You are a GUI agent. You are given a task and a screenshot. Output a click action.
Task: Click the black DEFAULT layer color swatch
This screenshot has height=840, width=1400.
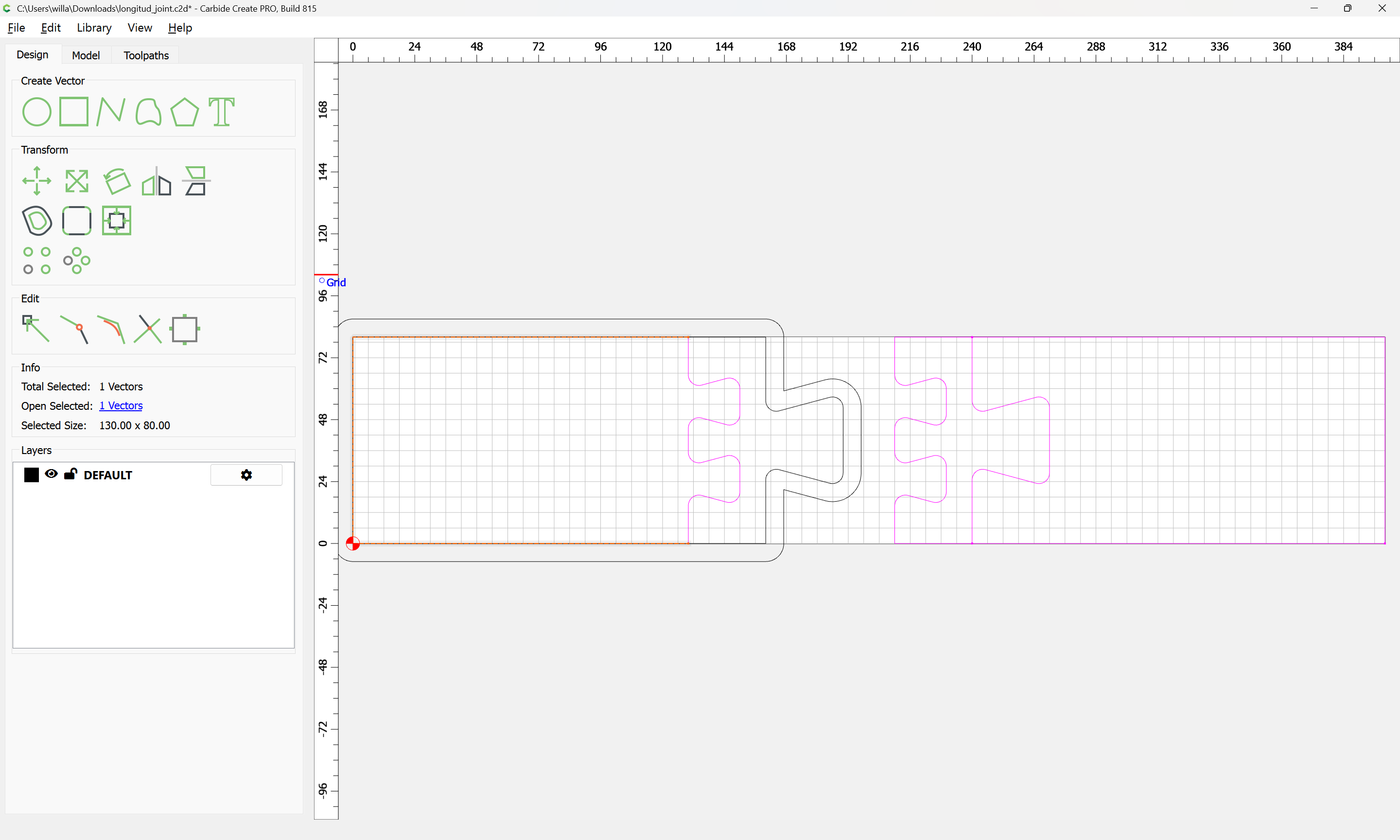click(32, 475)
